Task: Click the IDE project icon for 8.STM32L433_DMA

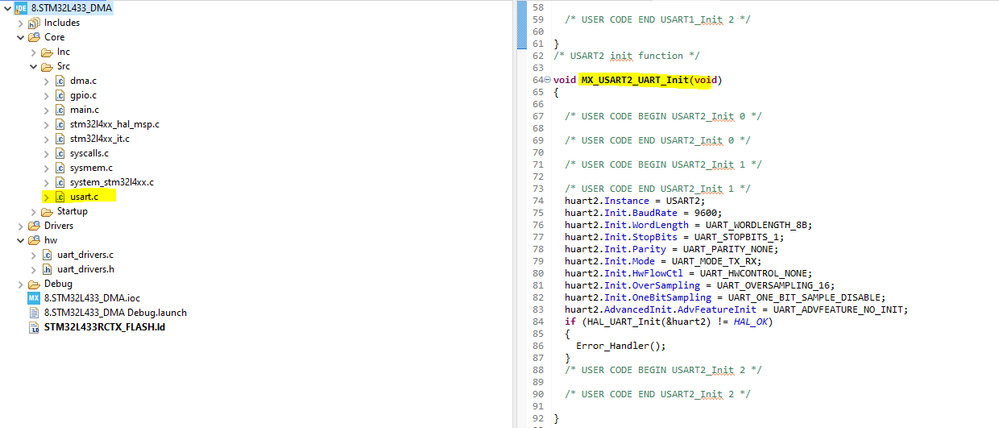Action: (x=22, y=8)
